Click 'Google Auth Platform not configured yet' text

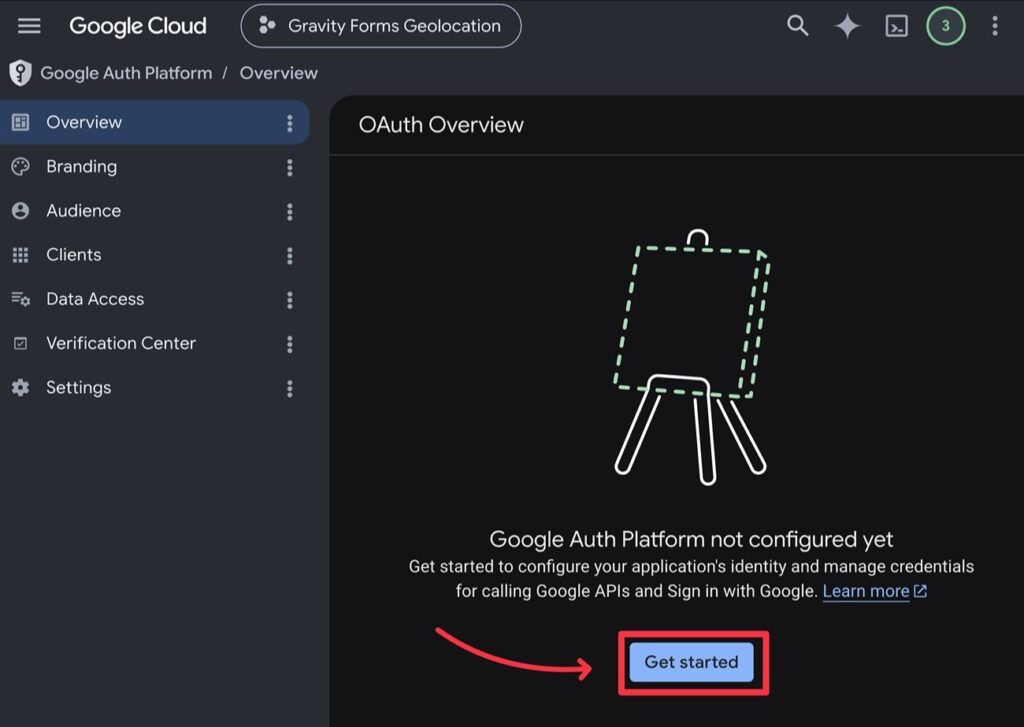coord(691,540)
